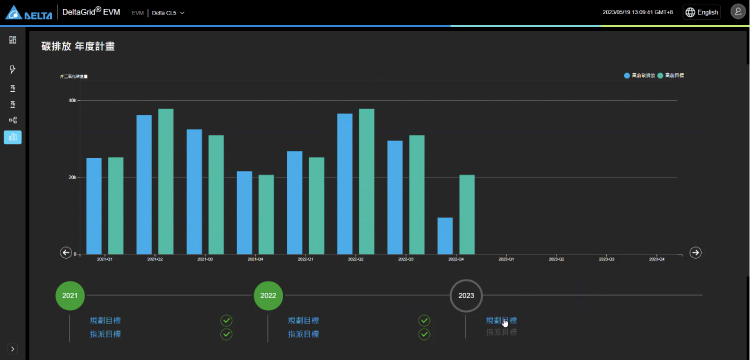Viewport: 750px width, 360px height.
Task: Click checkmark beside 2022 指派目標
Action: (x=424, y=334)
